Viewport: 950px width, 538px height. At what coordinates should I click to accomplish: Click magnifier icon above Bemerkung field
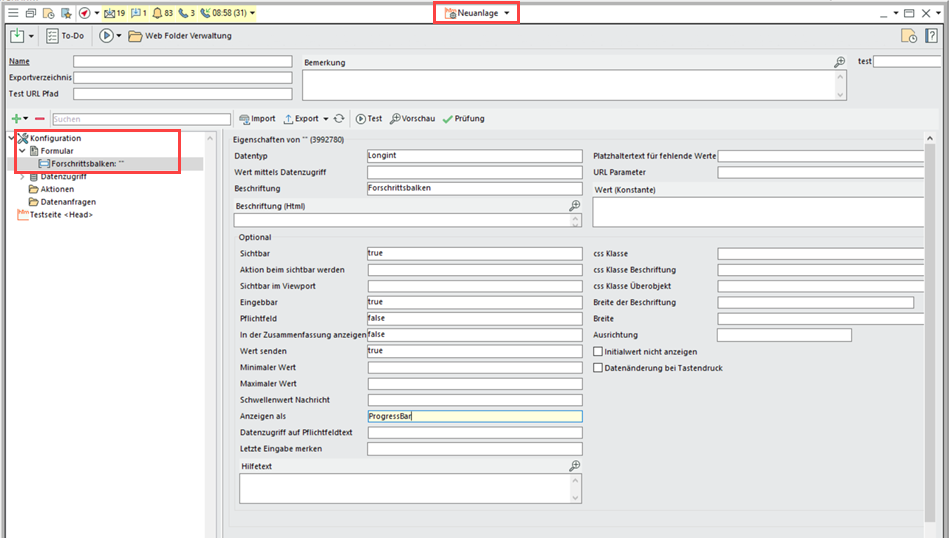840,62
